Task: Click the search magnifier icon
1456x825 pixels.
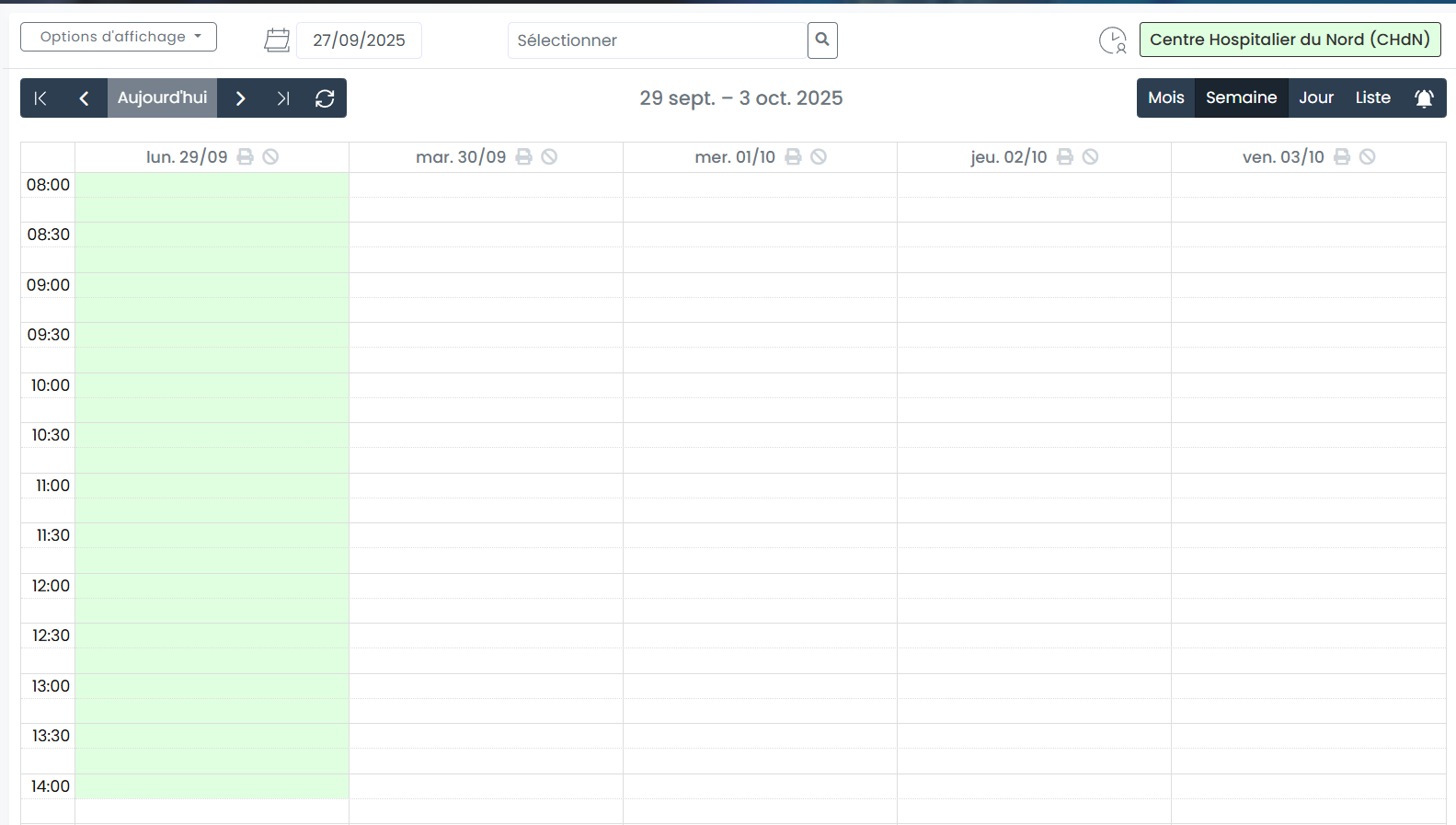Action: [x=822, y=40]
